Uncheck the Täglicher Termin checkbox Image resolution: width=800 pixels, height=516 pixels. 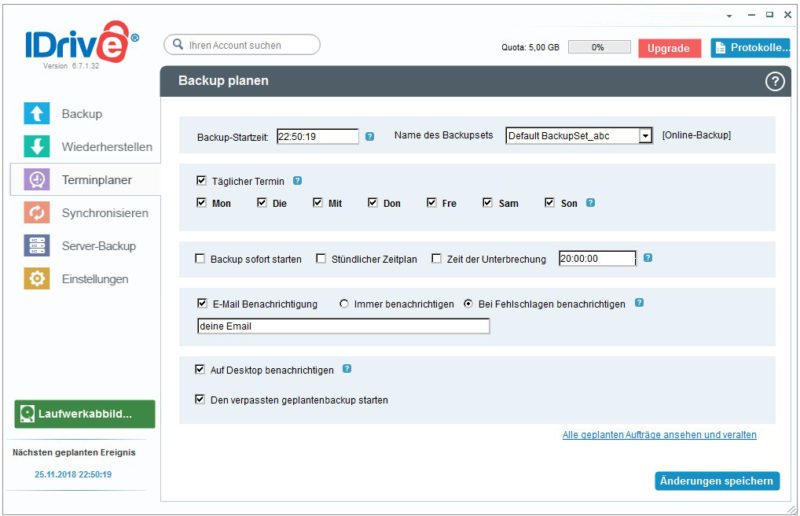pyautogui.click(x=201, y=182)
